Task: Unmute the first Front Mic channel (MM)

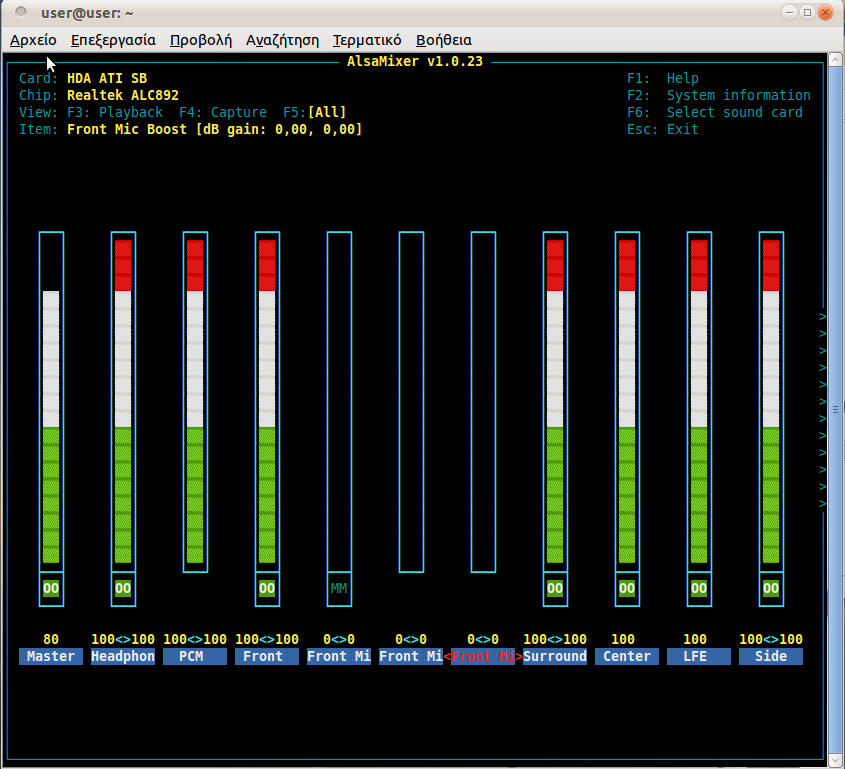Action: coord(339,589)
